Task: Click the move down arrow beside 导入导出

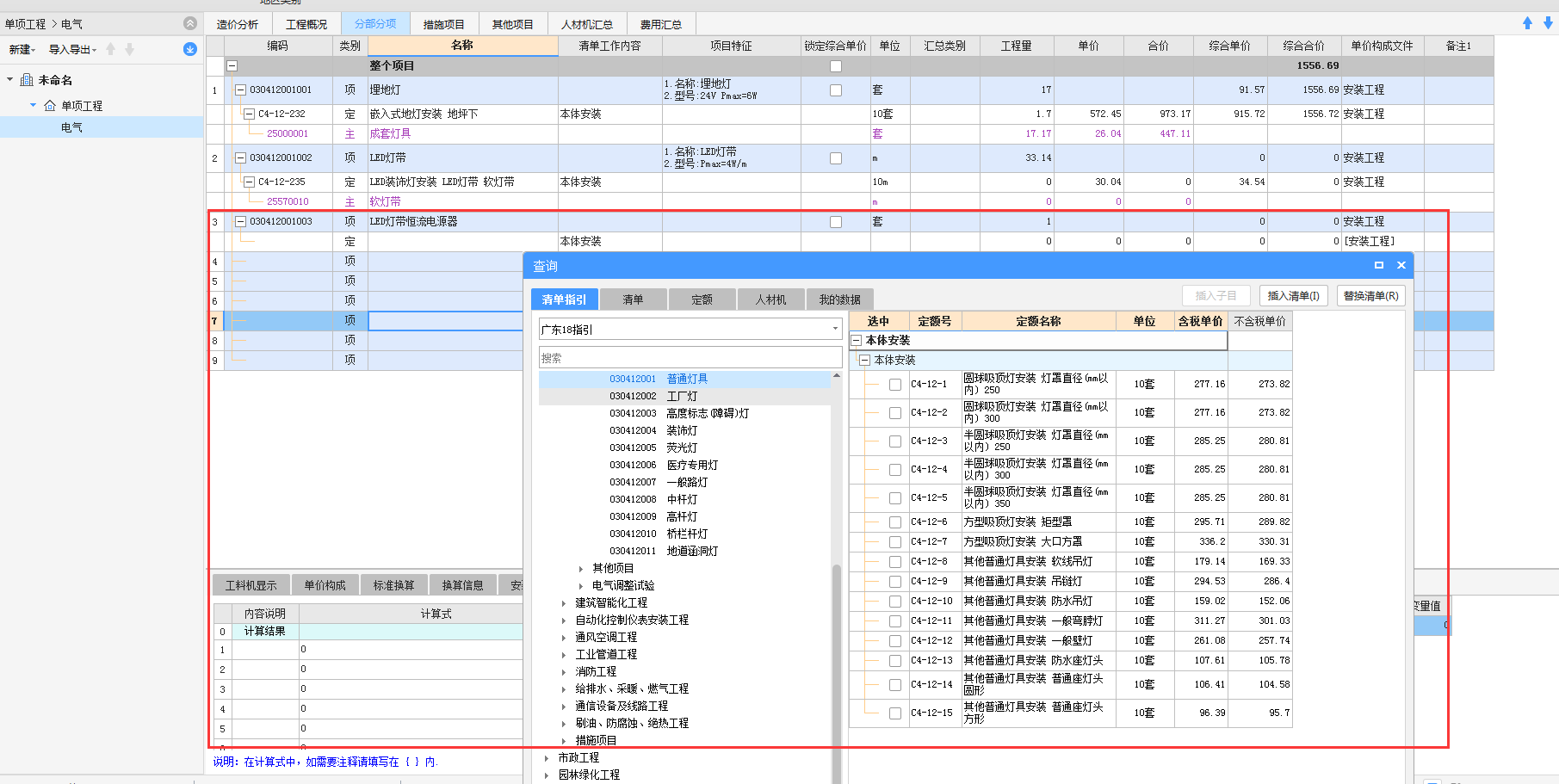Action: click(129, 49)
